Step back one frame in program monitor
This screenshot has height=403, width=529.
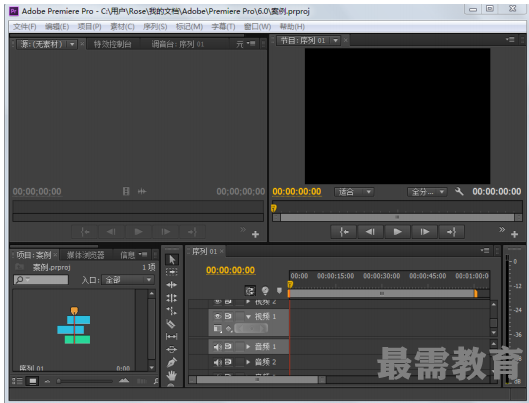pyautogui.click(x=370, y=232)
